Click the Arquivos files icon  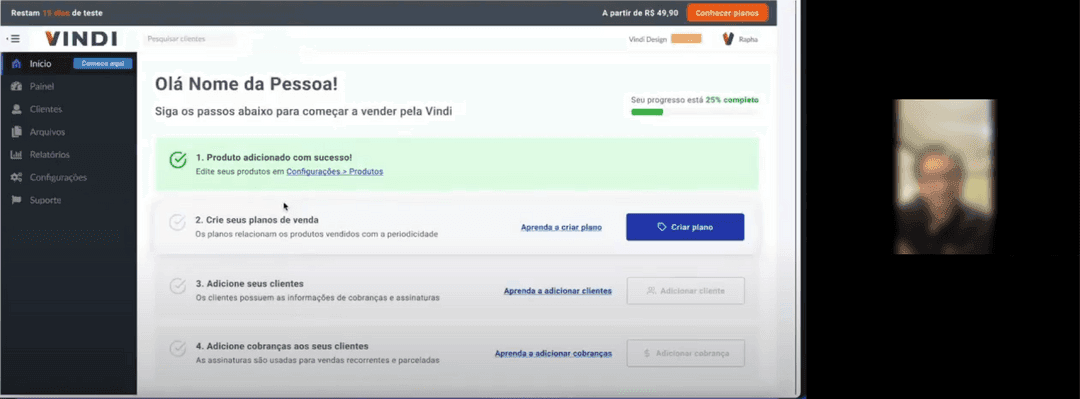(17, 132)
